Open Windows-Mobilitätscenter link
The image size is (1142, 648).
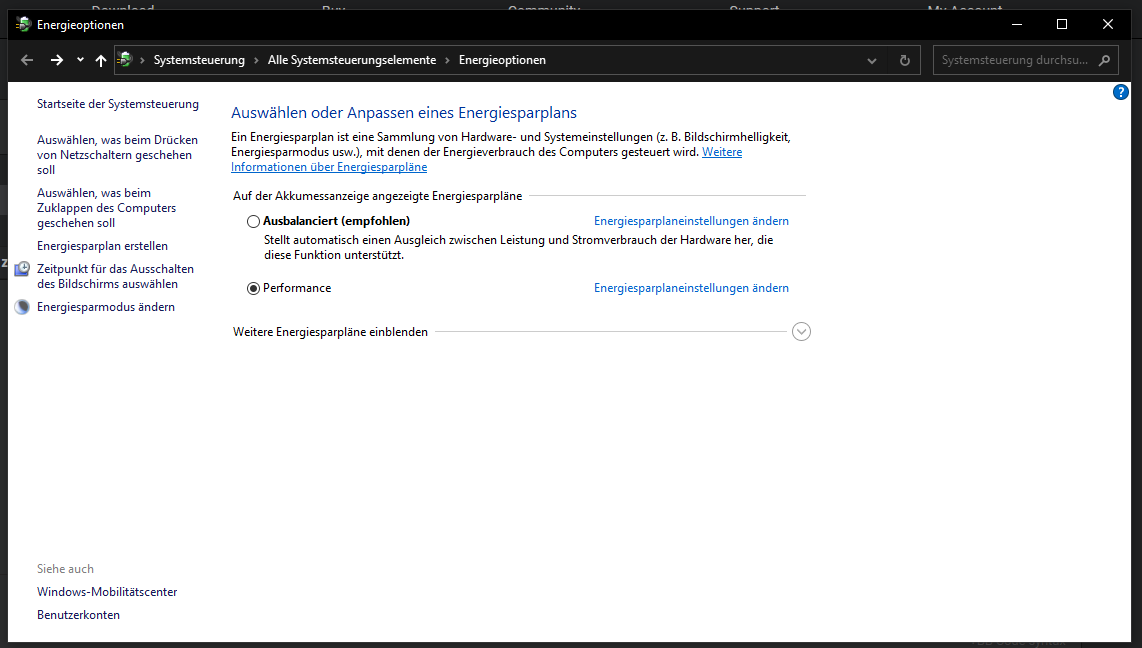[107, 592]
